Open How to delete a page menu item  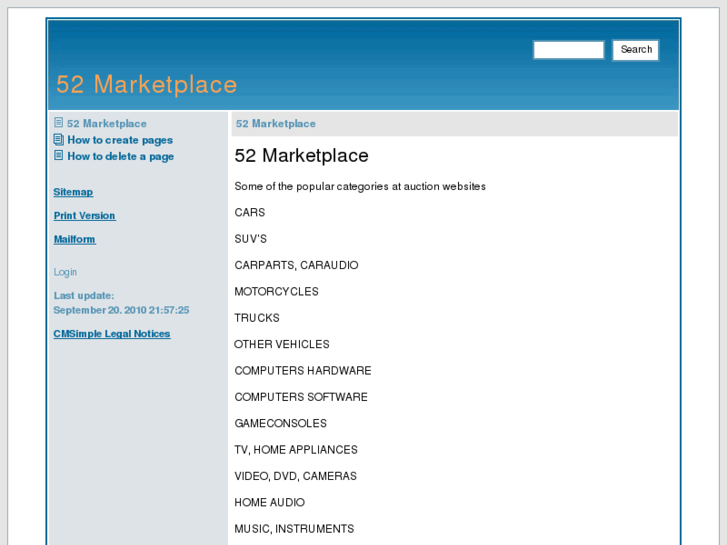[121, 156]
